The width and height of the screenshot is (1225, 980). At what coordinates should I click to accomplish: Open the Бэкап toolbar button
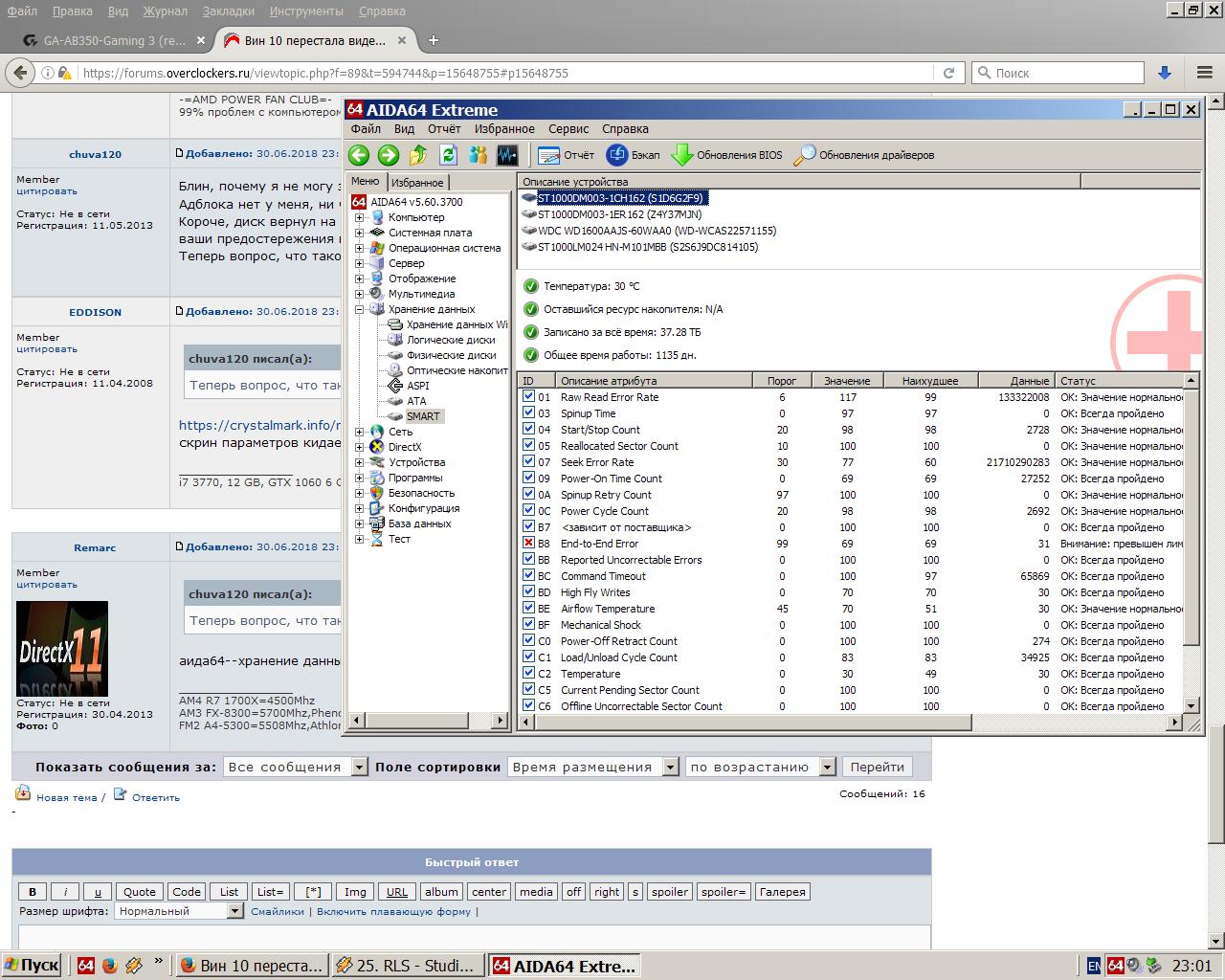[634, 155]
